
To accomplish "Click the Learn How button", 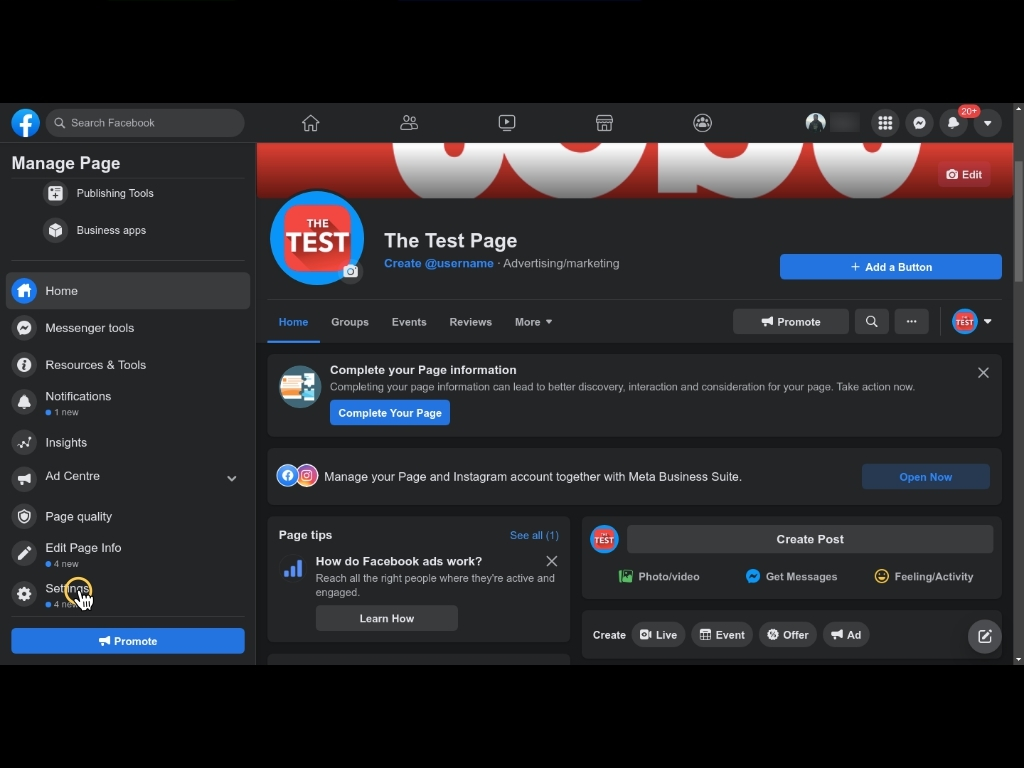I will tap(387, 618).
